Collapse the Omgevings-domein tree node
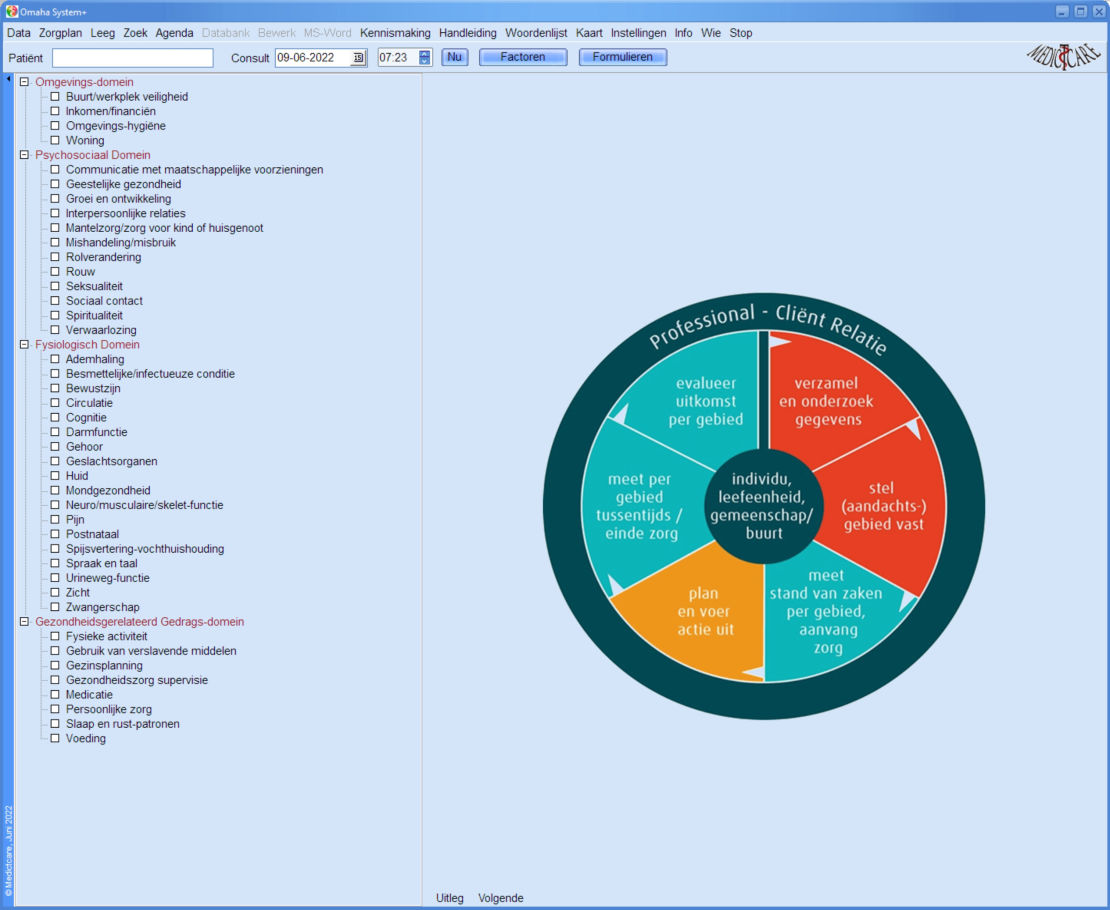This screenshot has width=1110, height=910. point(23,82)
